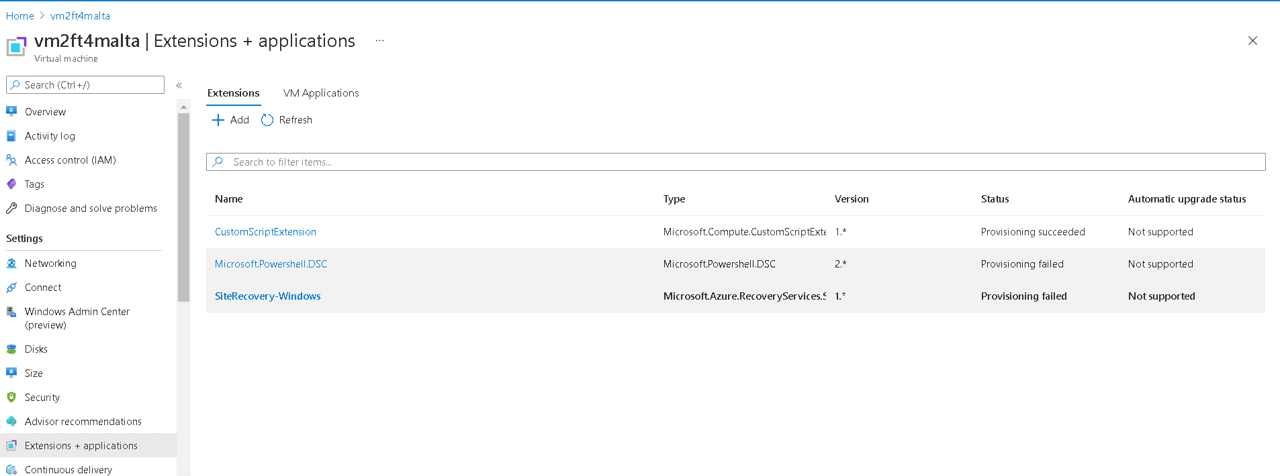Click the sidebar scrollbar up arrow
1280x476 pixels.
183,107
